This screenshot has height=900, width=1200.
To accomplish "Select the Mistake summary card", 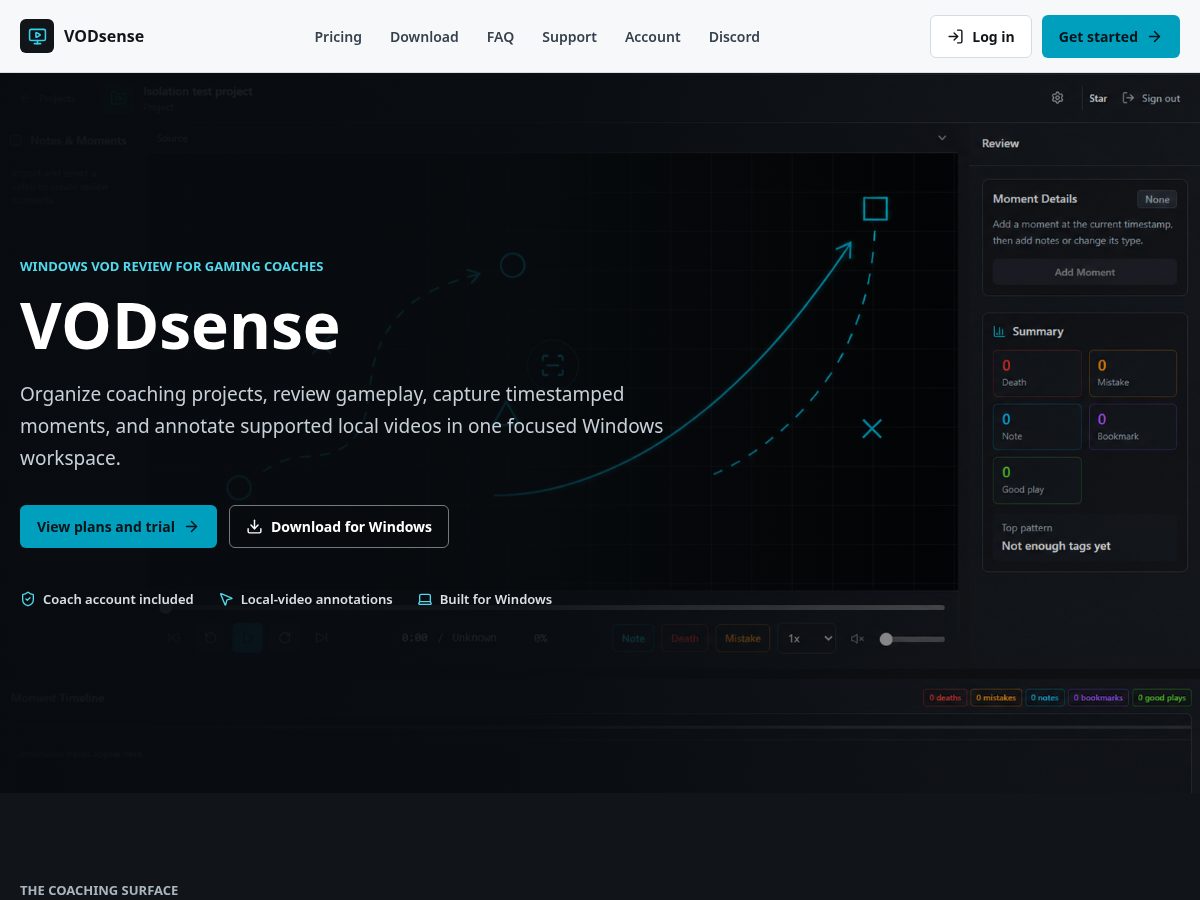I will [x=1132, y=373].
